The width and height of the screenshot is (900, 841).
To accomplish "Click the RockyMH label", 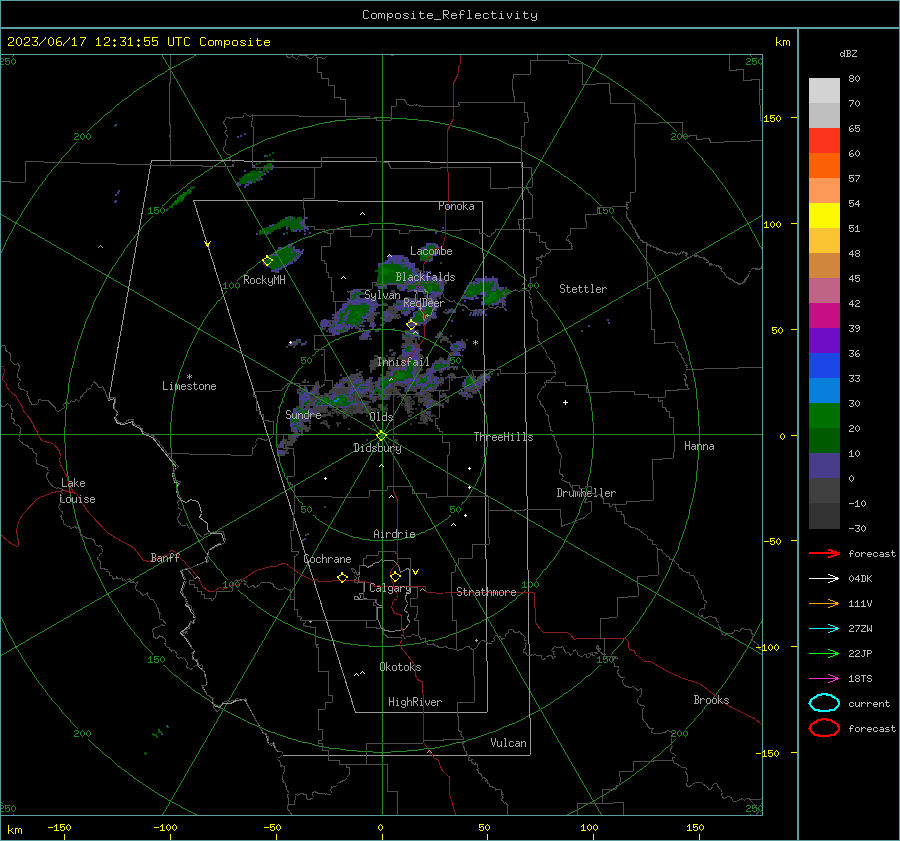I will (264, 280).
